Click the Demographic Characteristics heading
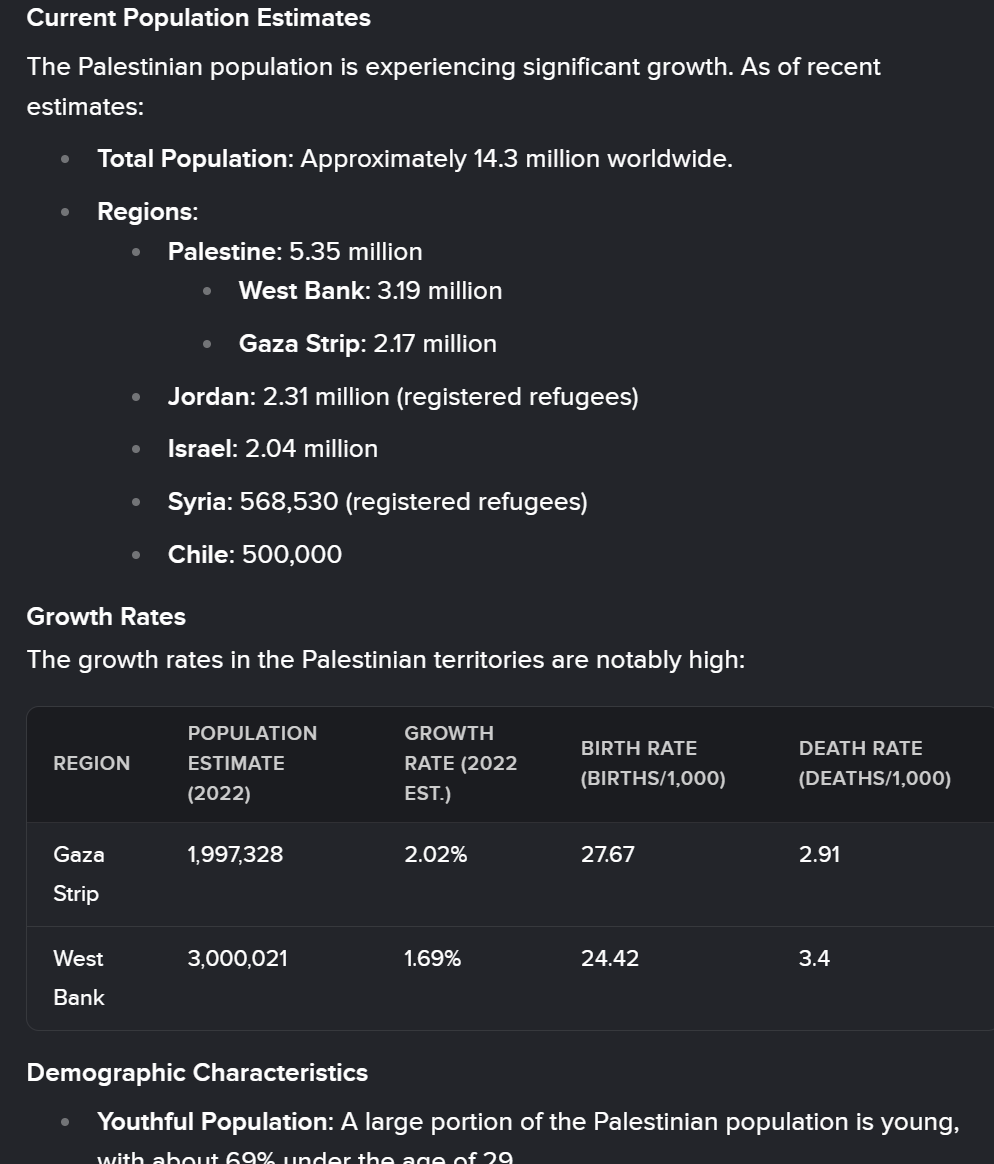994x1164 pixels. click(197, 1073)
